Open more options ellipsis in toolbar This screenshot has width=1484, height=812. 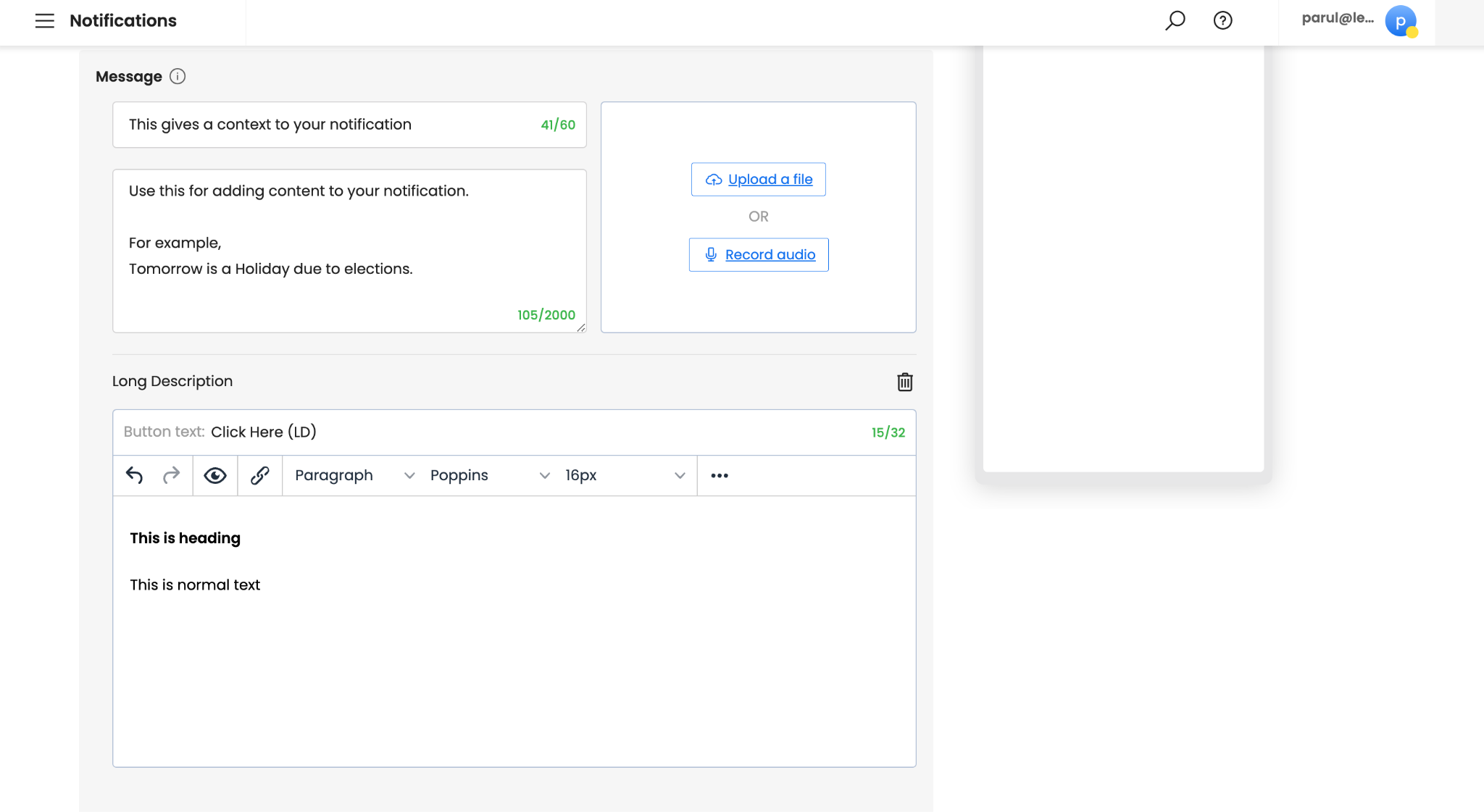(x=719, y=475)
